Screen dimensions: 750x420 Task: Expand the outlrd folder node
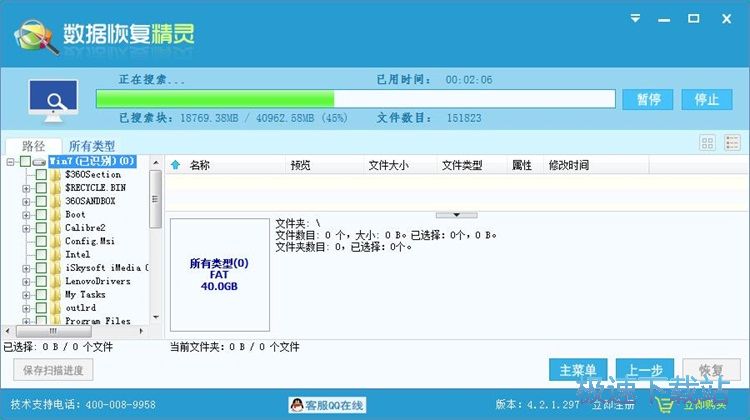[26, 309]
